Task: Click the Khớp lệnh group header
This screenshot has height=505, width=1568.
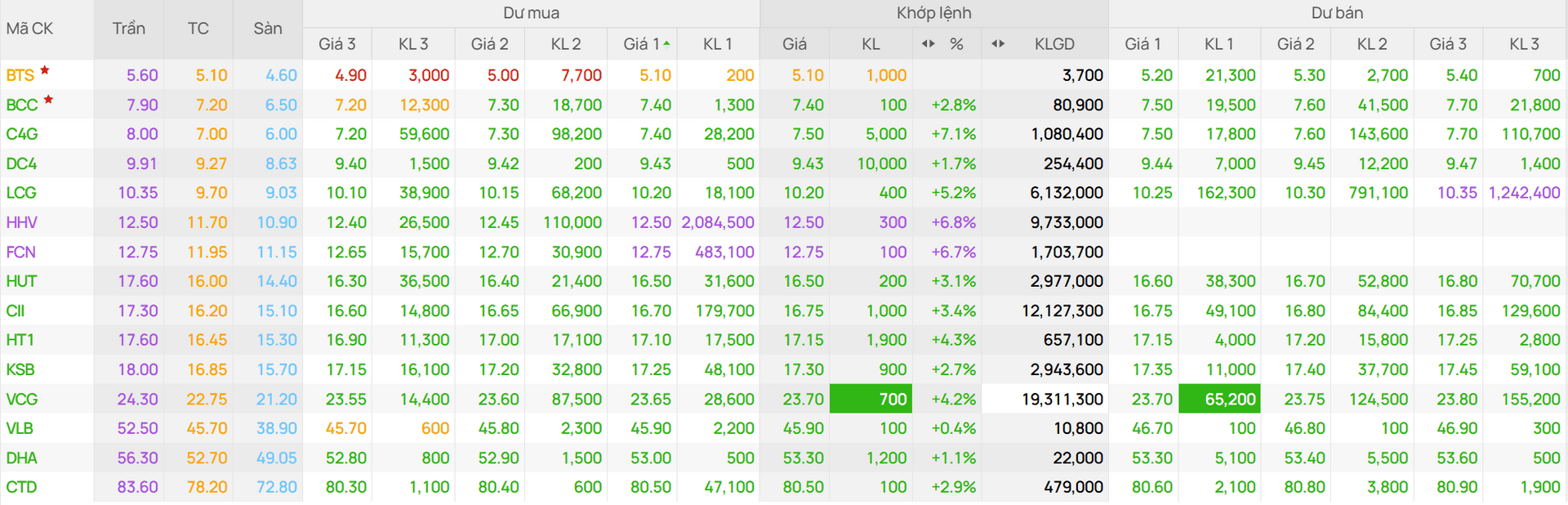Action: pyautogui.click(x=933, y=13)
